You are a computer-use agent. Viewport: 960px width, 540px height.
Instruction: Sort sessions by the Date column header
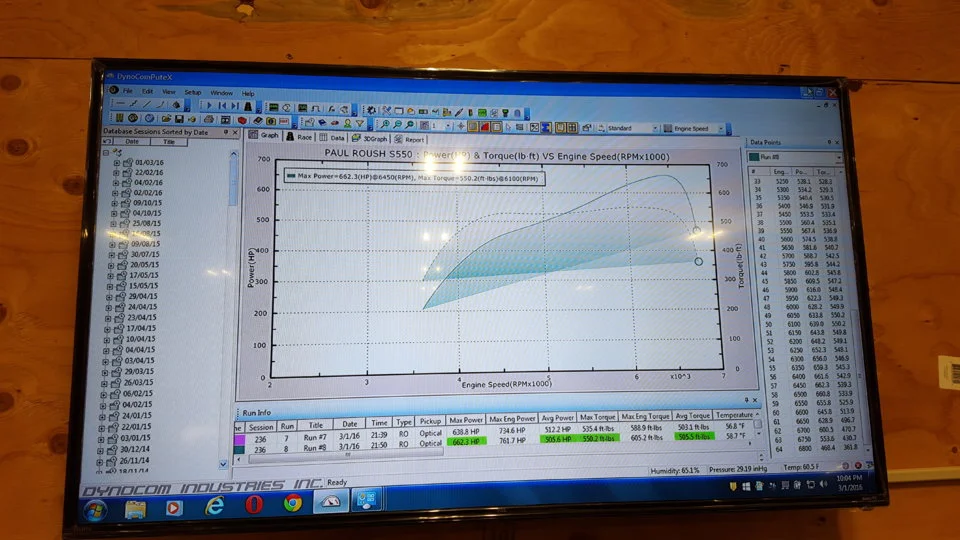(132, 141)
